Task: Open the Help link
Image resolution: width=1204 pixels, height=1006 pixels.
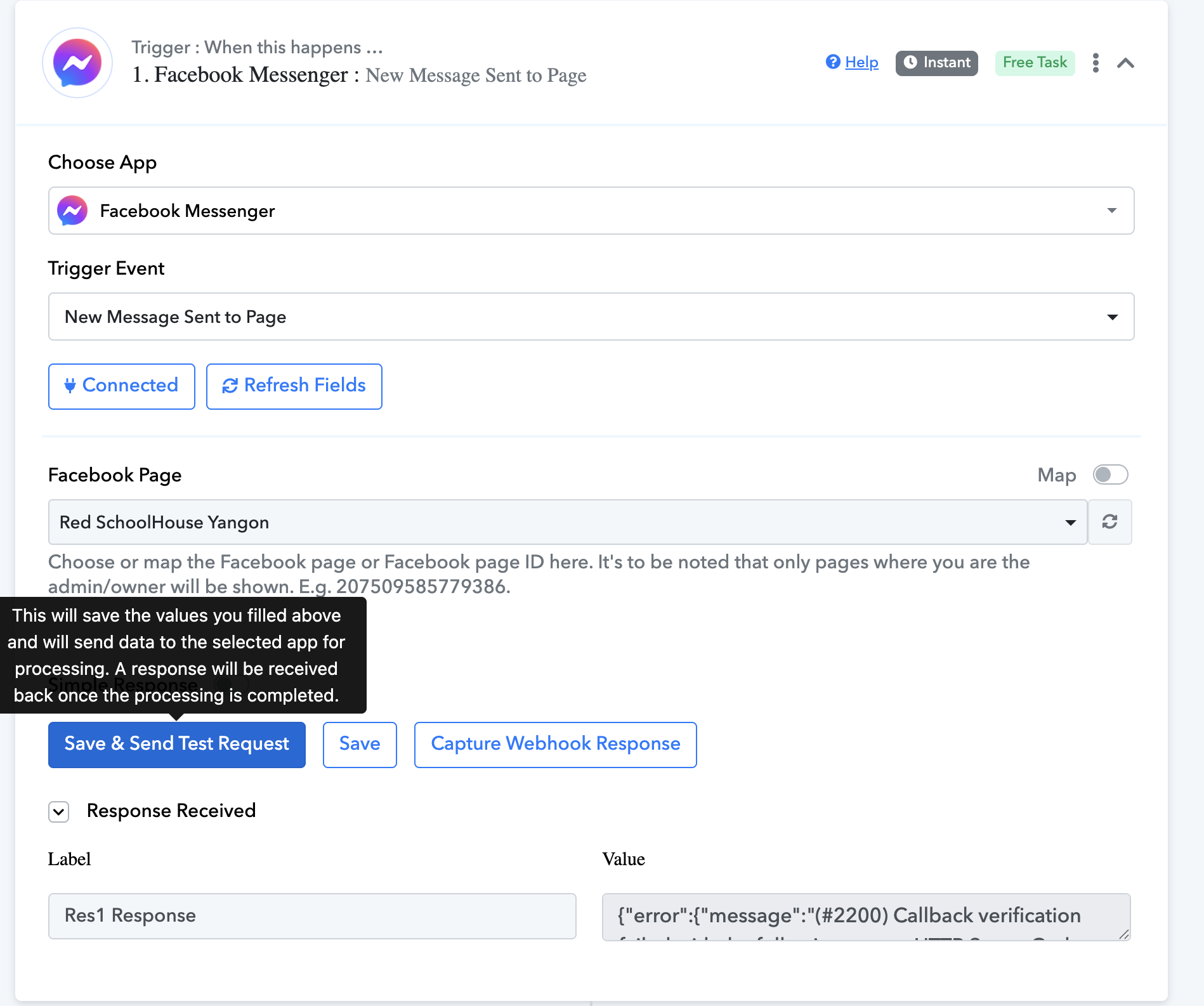Action: coord(861,62)
